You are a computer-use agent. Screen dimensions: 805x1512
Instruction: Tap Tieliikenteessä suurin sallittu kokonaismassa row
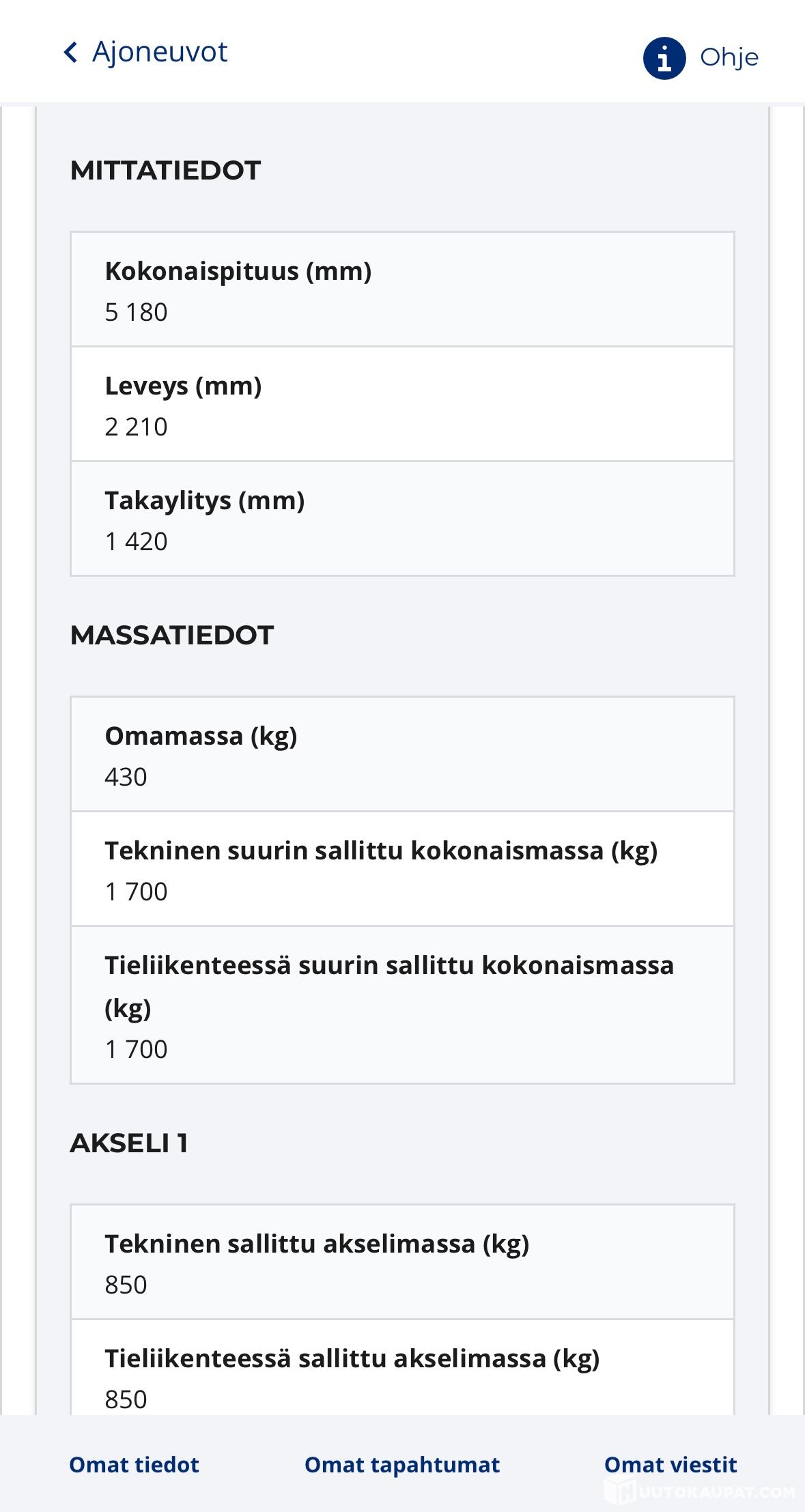coord(402,1004)
